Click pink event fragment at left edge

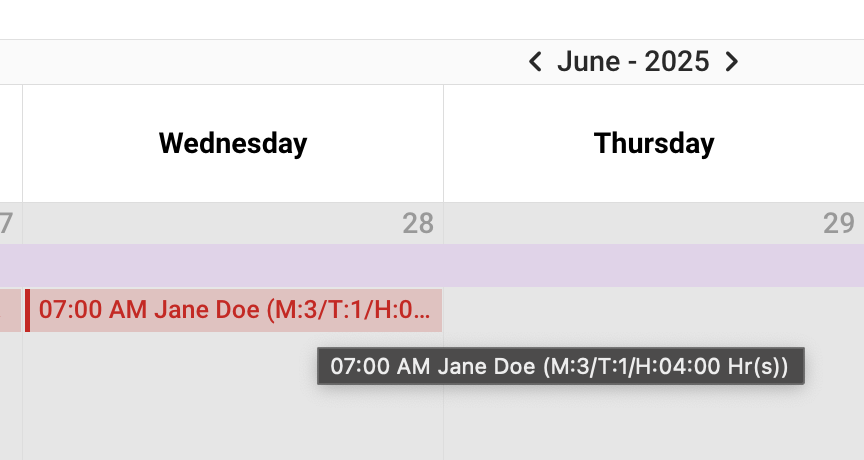coord(9,310)
